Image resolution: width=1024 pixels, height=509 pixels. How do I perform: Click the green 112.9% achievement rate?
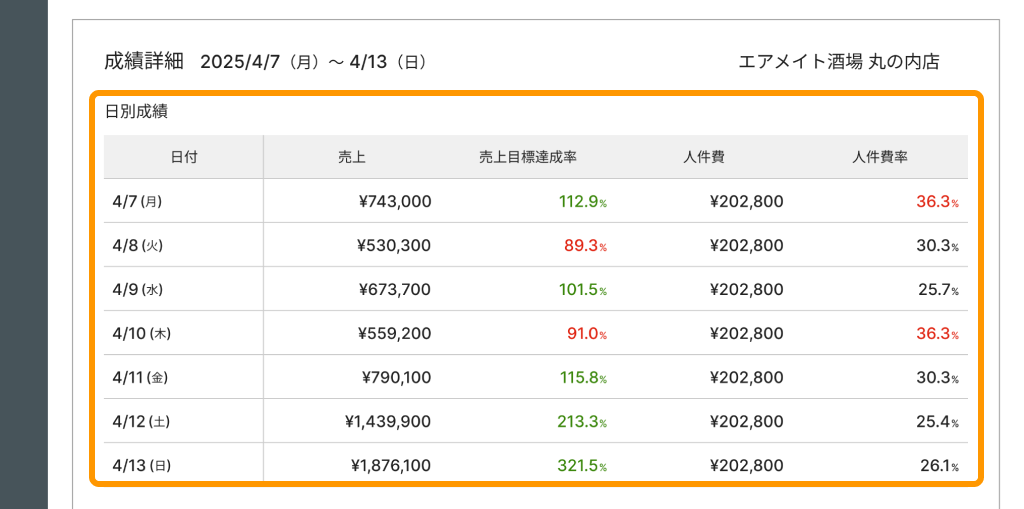[583, 201]
